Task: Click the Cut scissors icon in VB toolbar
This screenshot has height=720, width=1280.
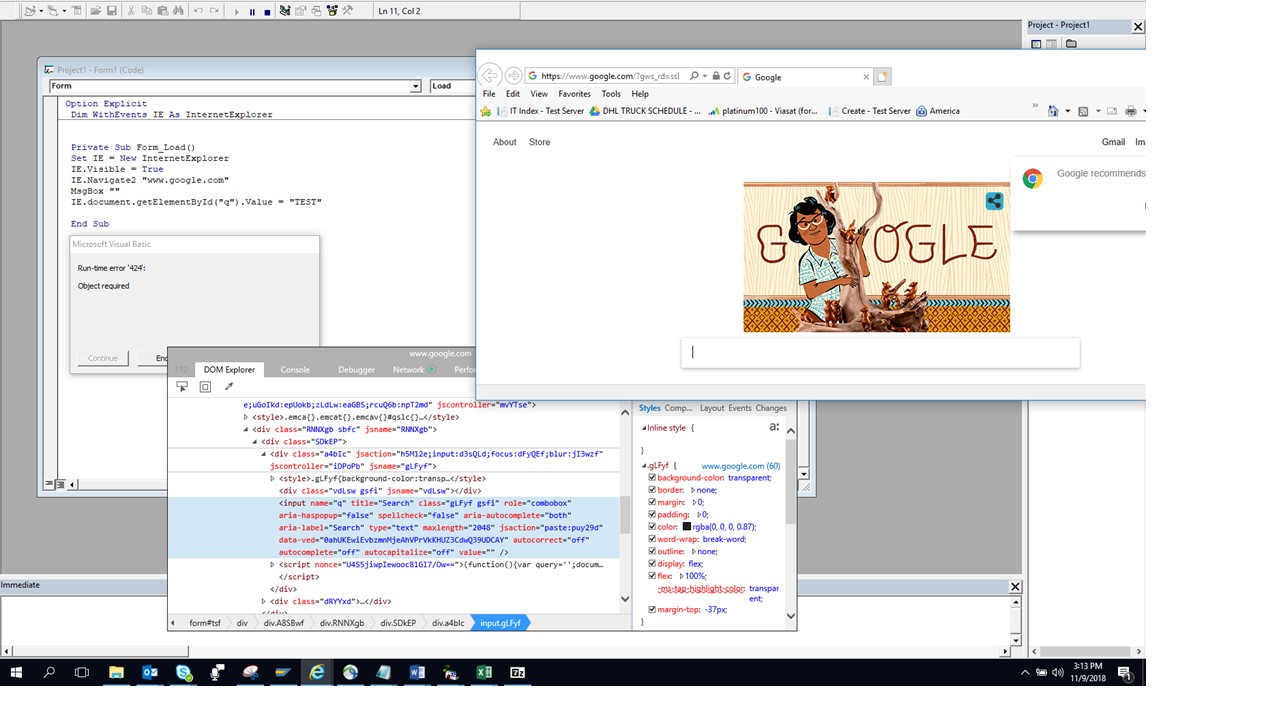Action: point(131,11)
